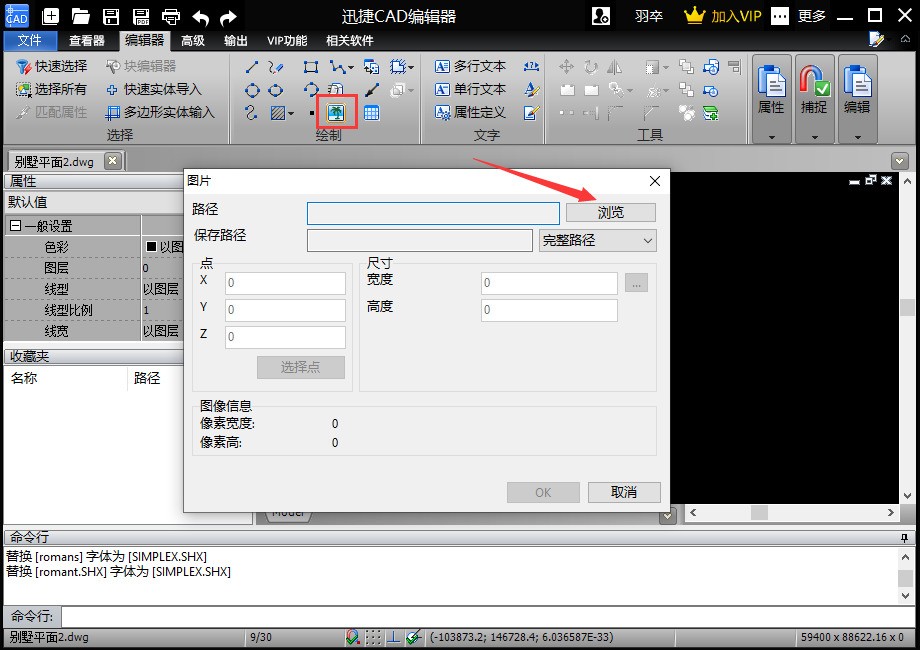
Task: Click the table insert icon
Action: [371, 113]
